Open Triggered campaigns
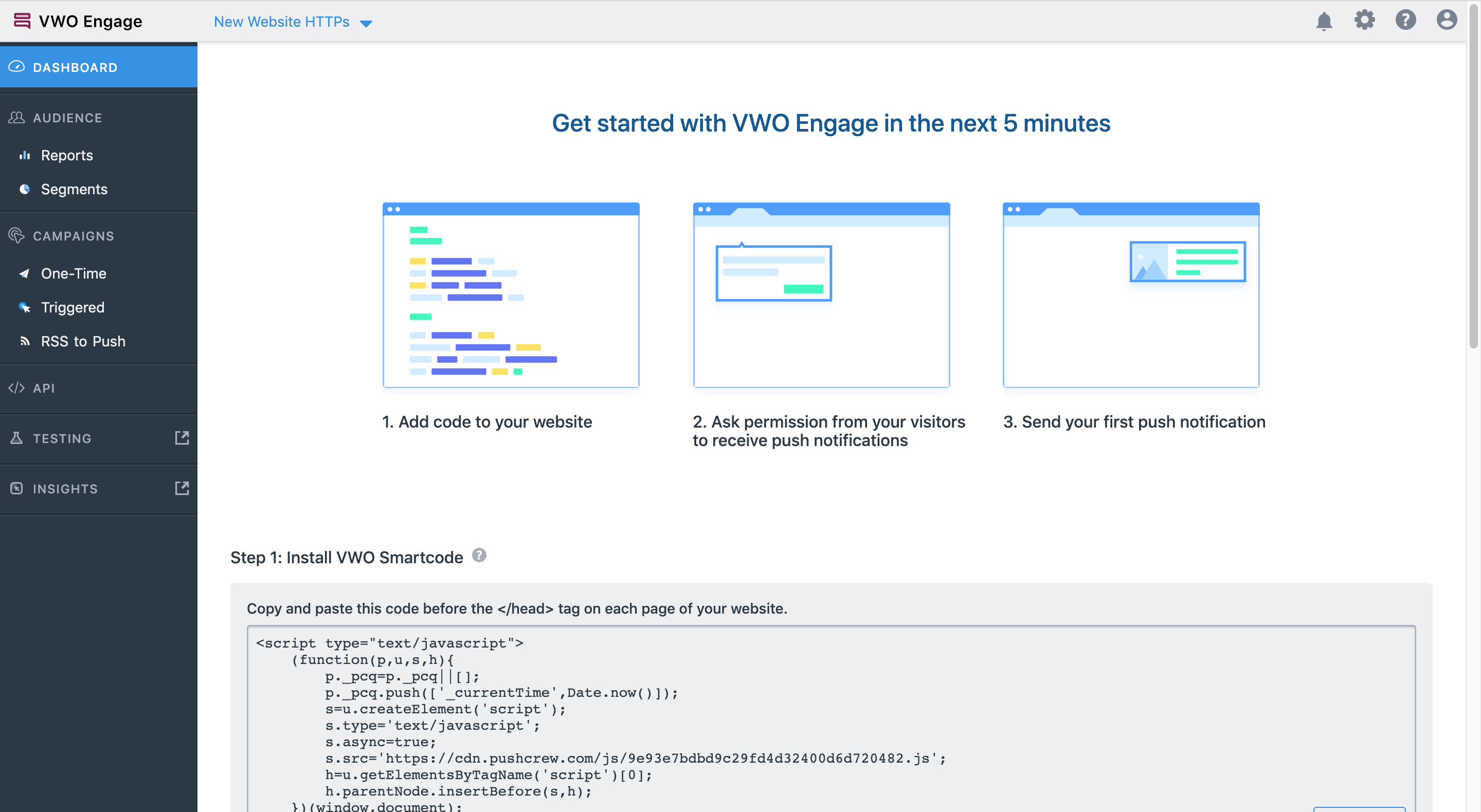 (73, 307)
